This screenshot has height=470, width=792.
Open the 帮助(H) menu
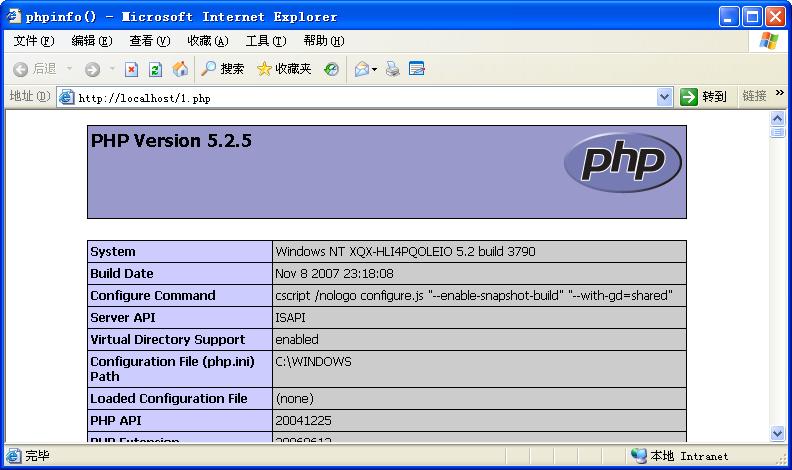324,41
